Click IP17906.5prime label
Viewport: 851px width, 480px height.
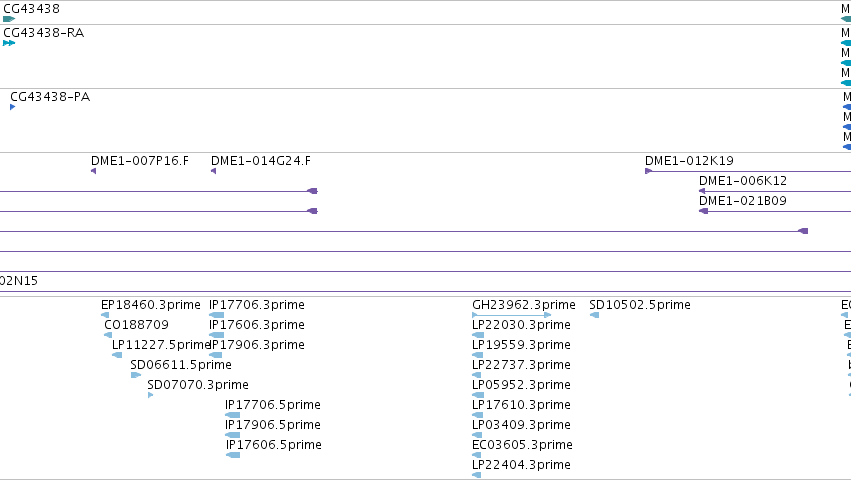click(x=273, y=425)
